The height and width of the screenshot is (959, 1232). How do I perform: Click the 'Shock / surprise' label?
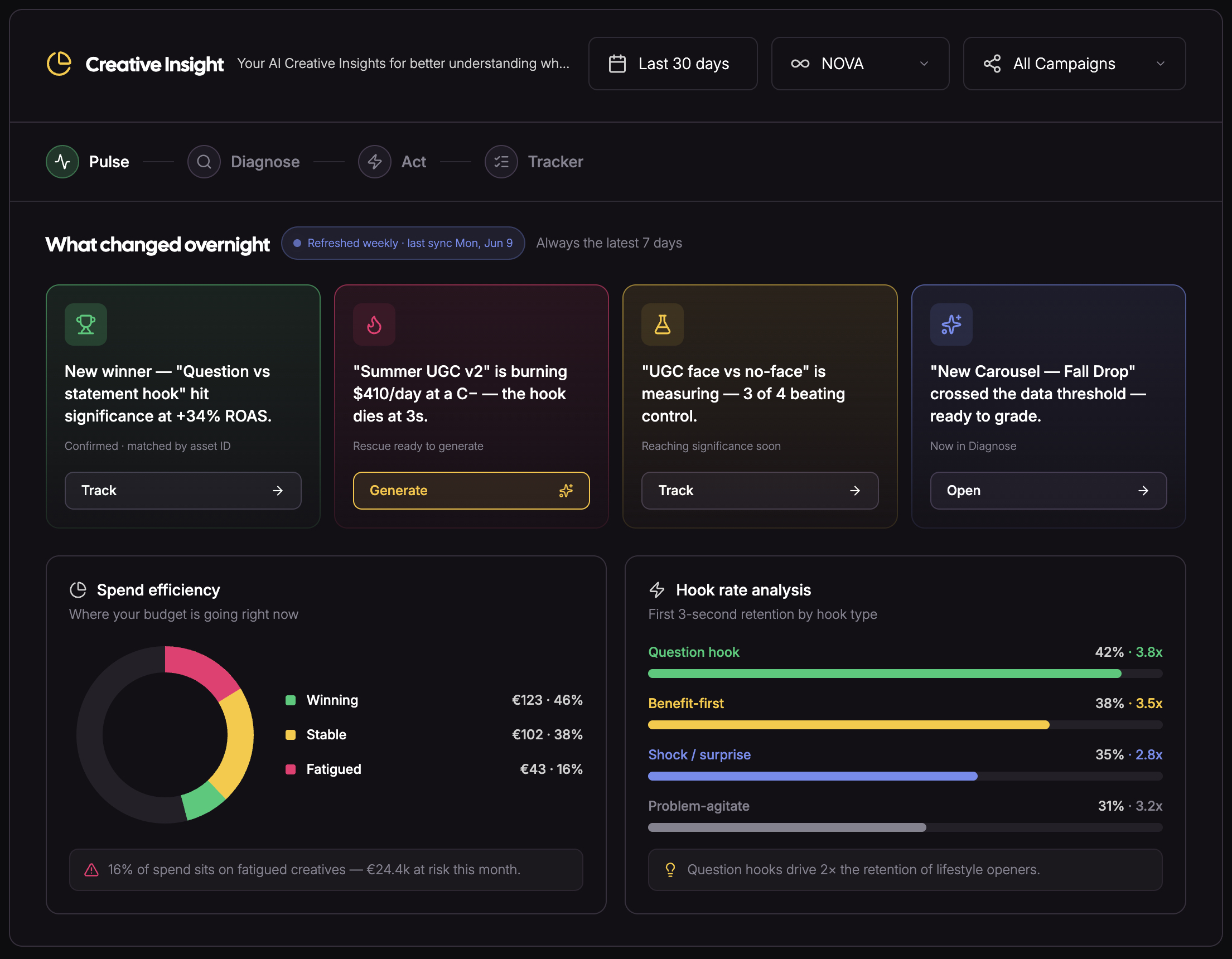click(699, 754)
